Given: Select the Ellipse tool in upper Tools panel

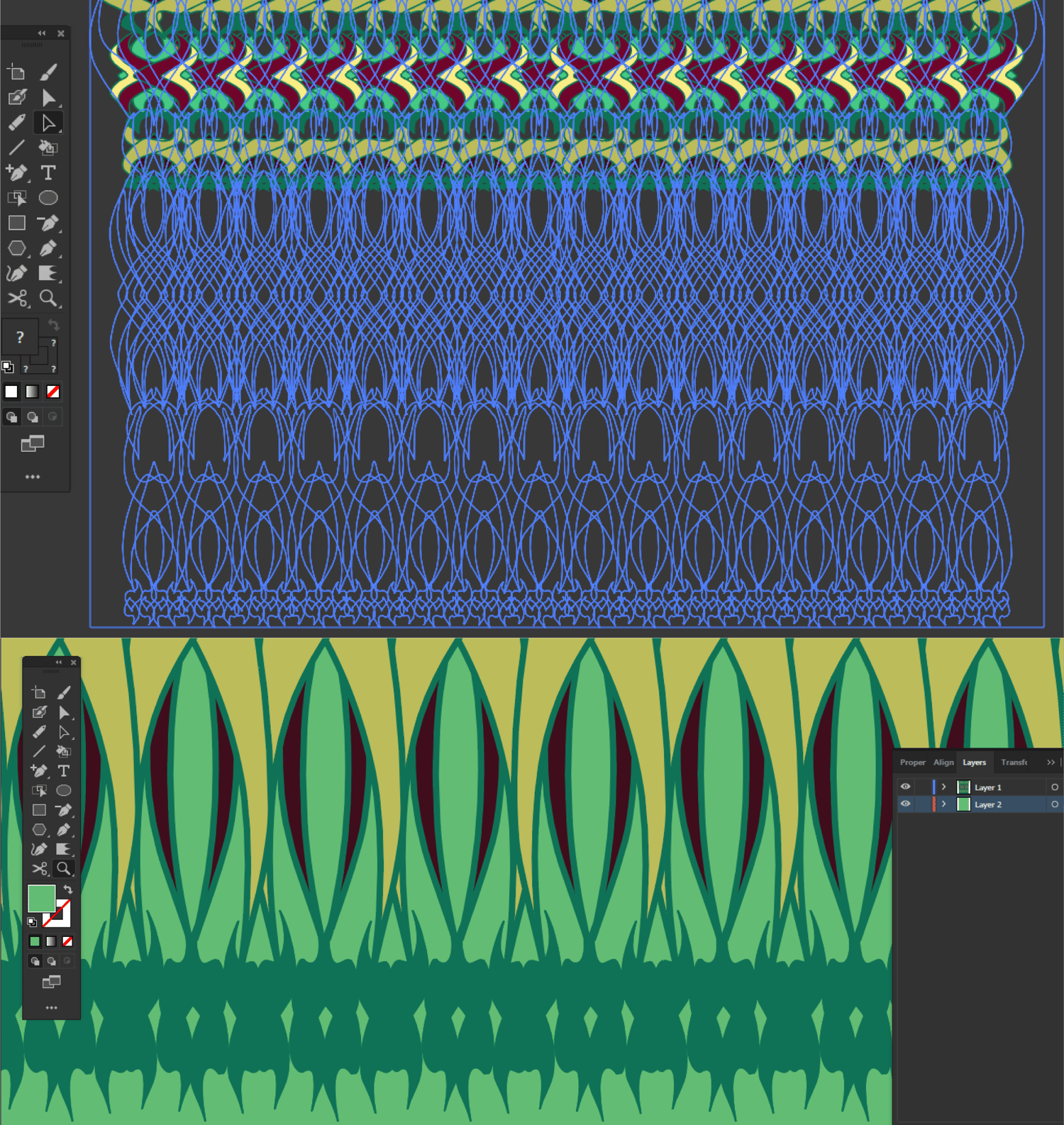Looking at the screenshot, I should [48, 198].
